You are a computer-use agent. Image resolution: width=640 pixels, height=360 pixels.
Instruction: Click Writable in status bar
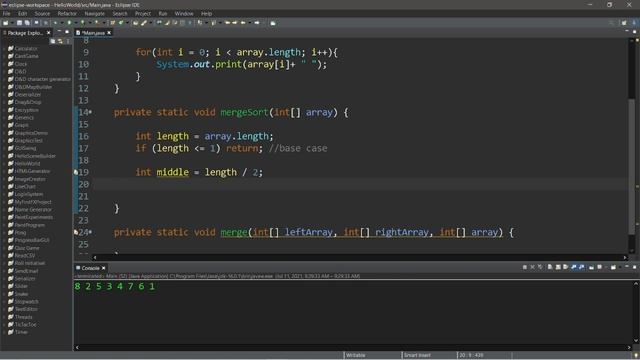pos(356,355)
